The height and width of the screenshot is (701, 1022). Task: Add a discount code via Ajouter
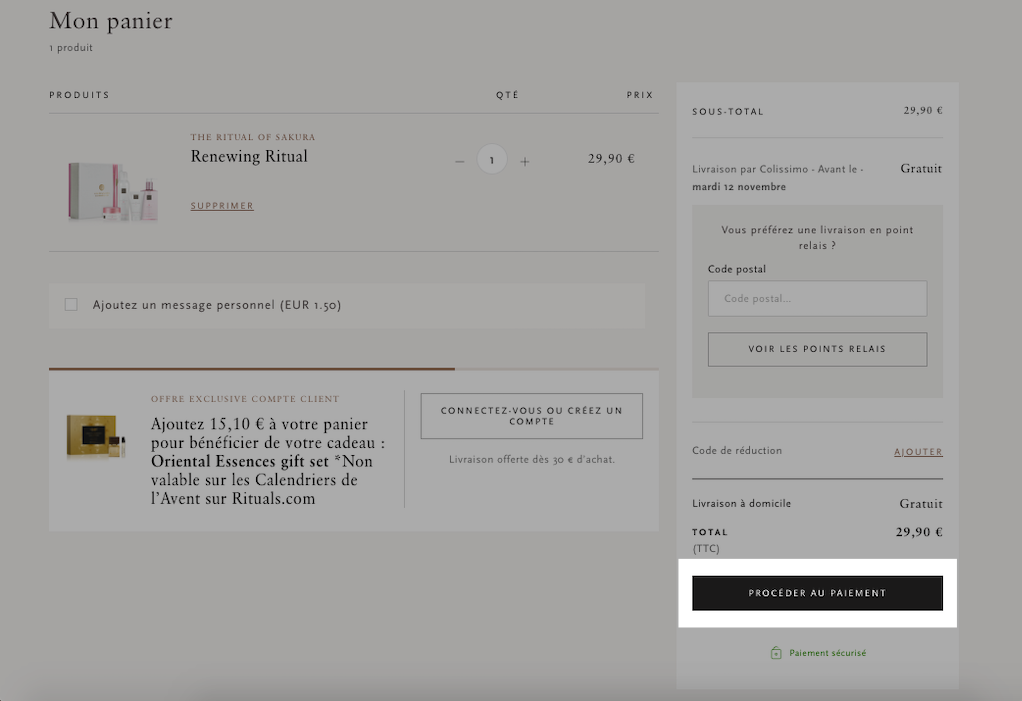tap(918, 451)
